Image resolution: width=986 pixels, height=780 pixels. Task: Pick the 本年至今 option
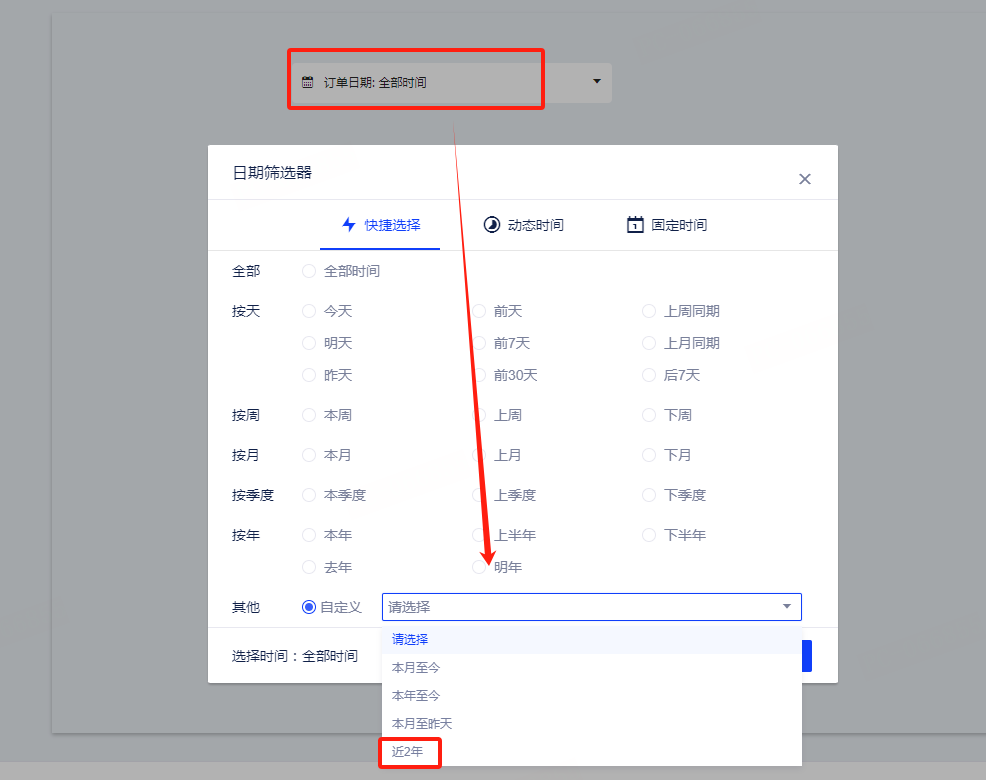point(416,696)
